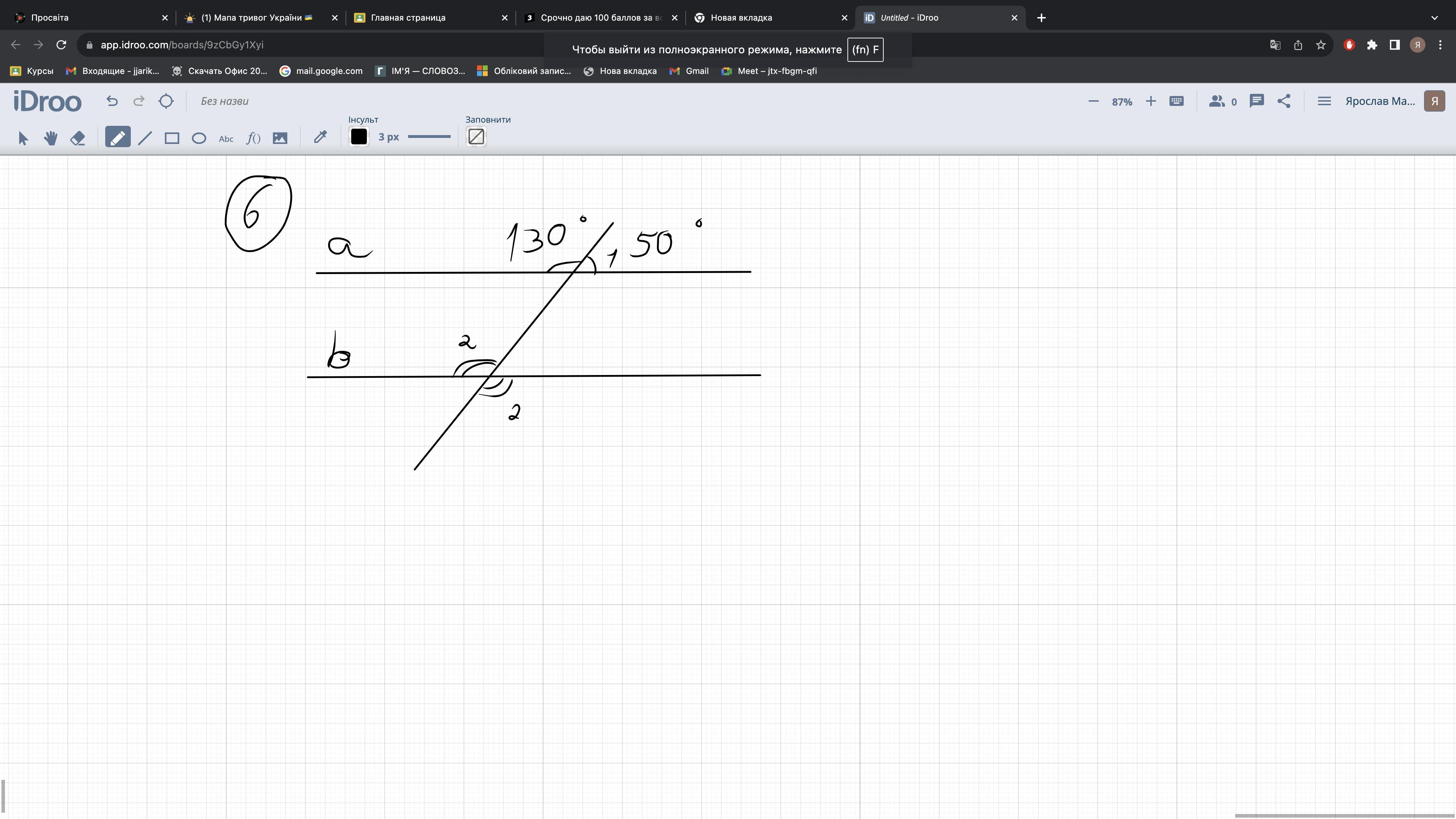Click the Gmail bookmark
The width and height of the screenshot is (1456, 819).
click(696, 71)
